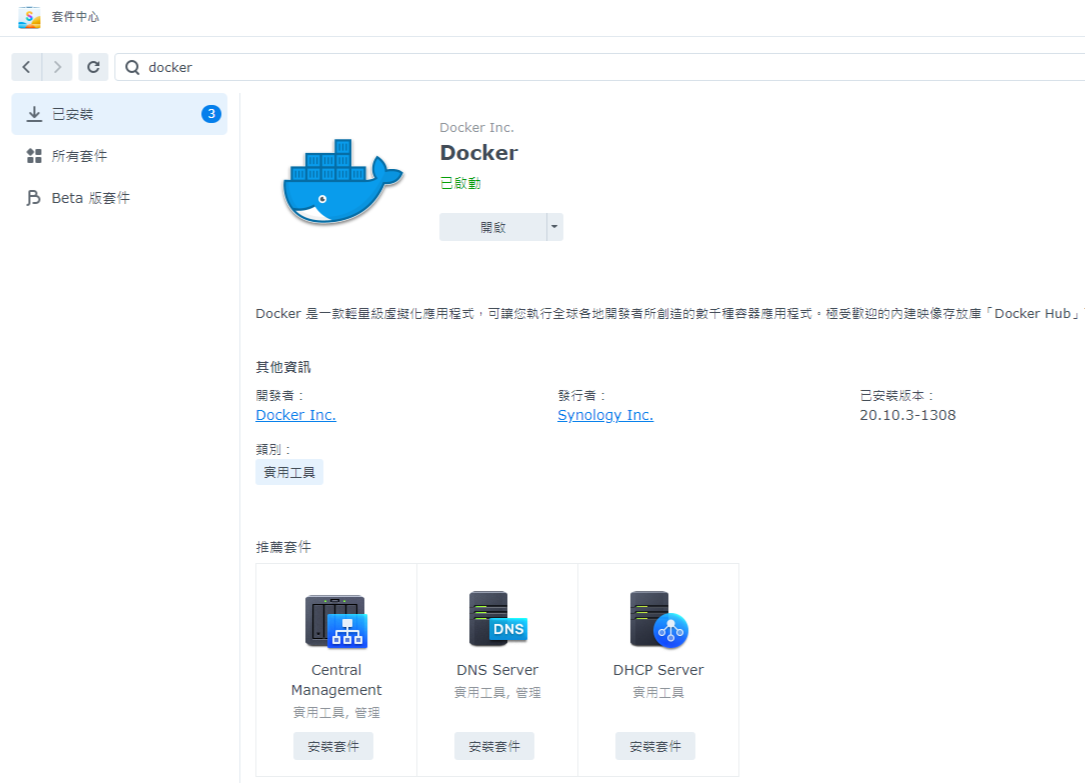Screen dimensions: 1085x783
Task: Click the Beta icon in sidebar
Action: [x=33, y=198]
